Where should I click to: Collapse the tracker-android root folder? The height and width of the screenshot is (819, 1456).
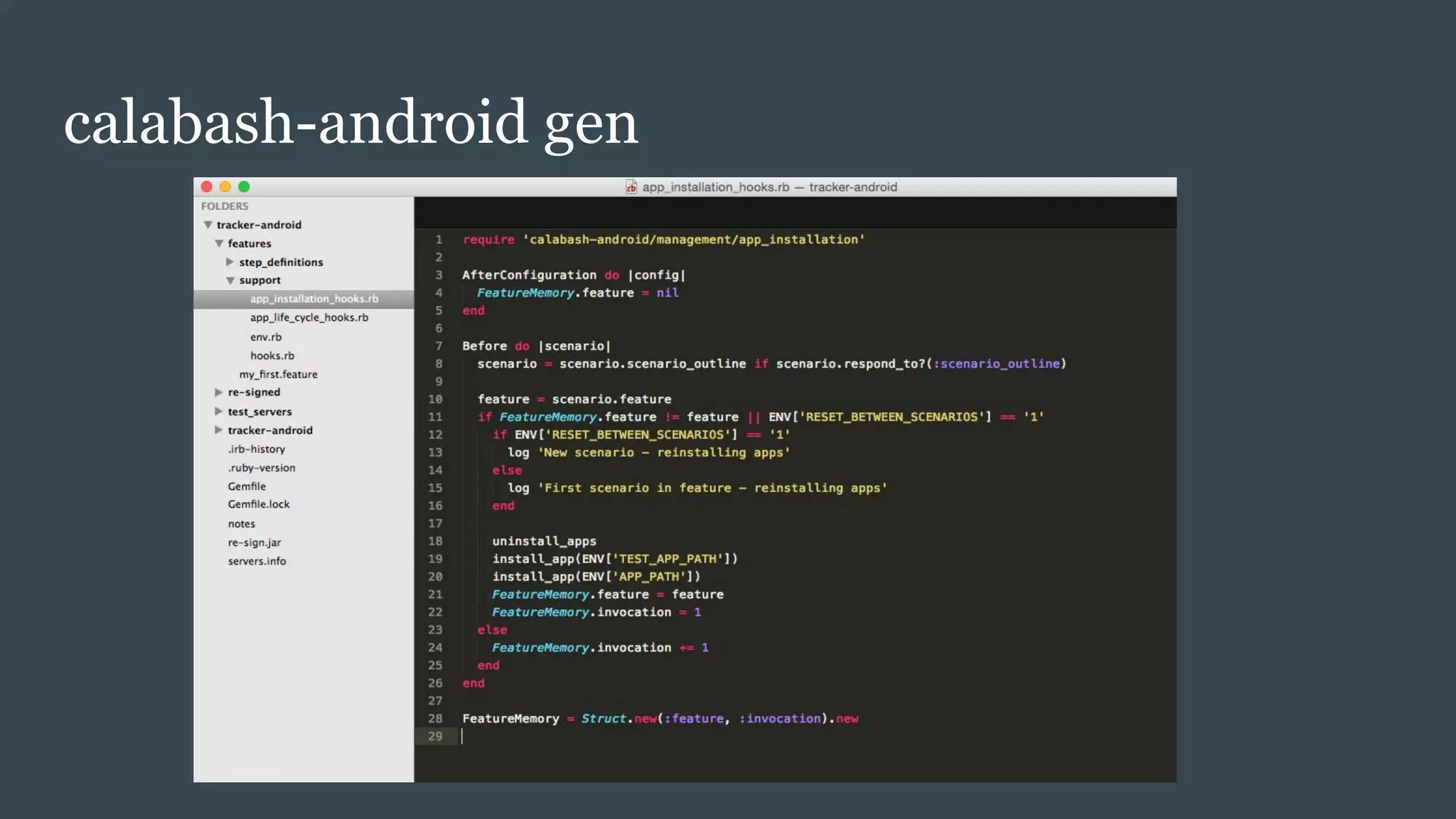point(208,225)
